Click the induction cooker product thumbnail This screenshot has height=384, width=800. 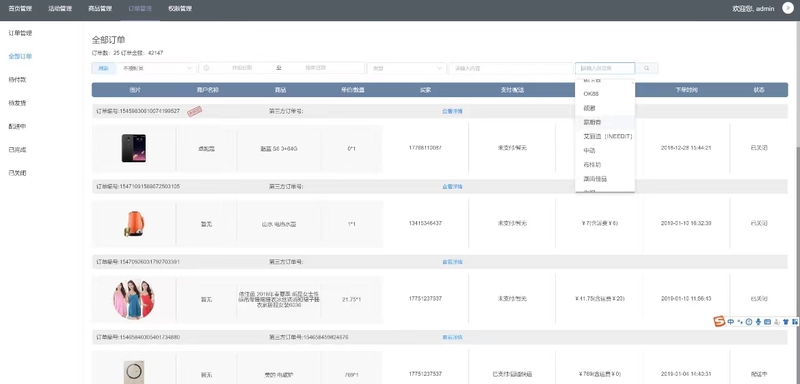coord(134,372)
